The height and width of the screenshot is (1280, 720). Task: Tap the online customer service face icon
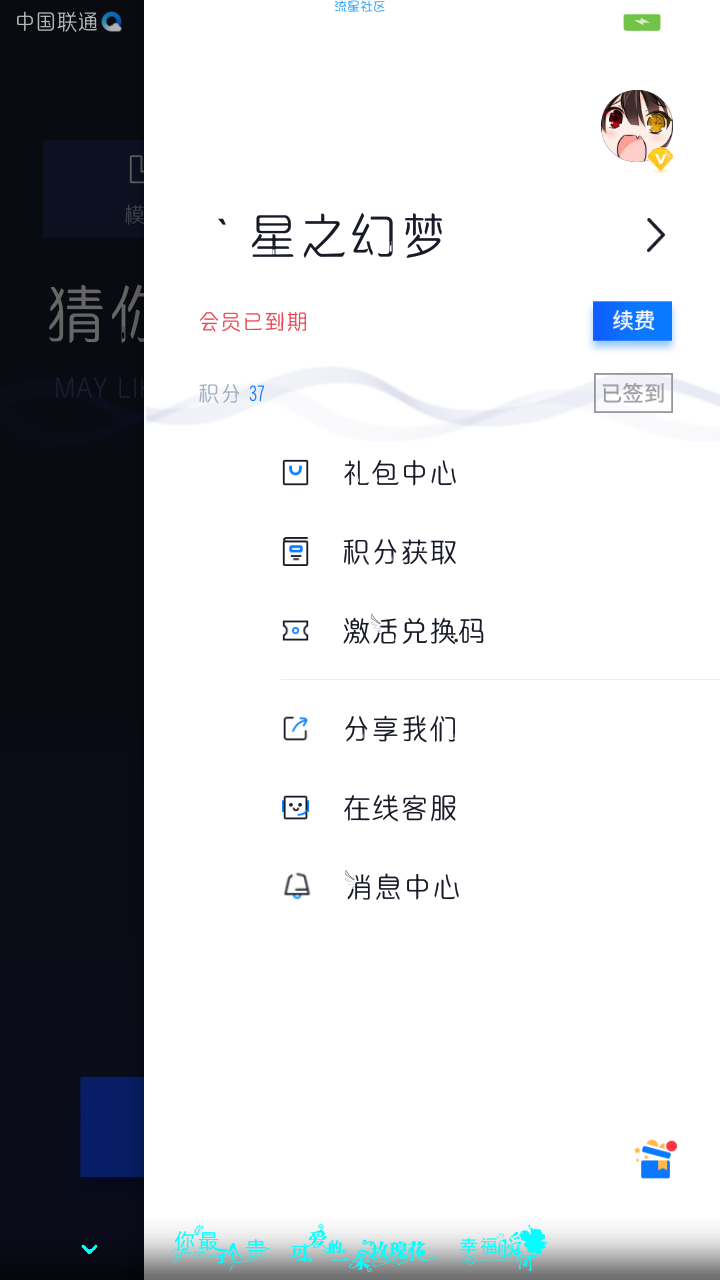click(x=295, y=807)
